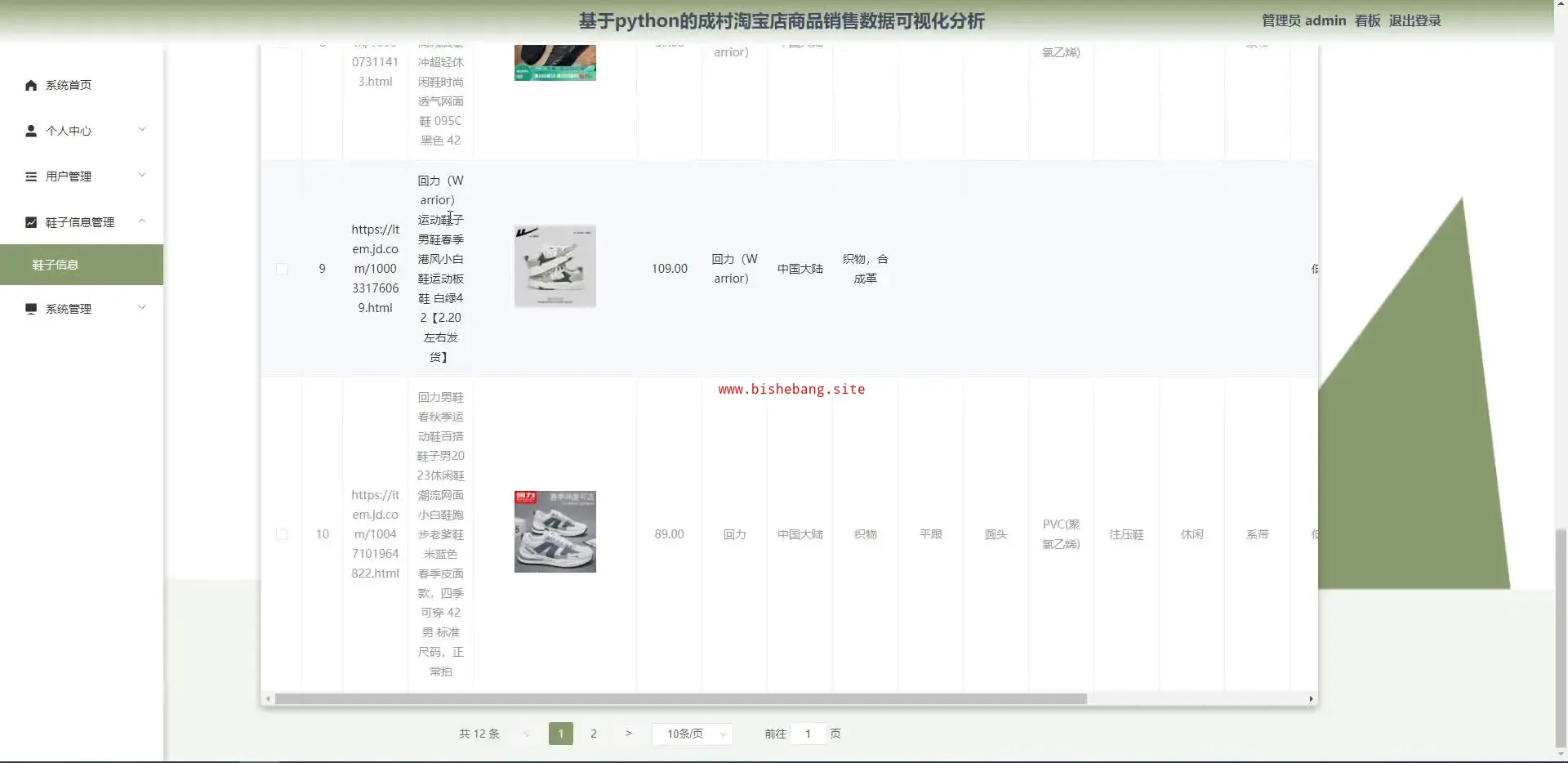Open 鞋子信息管理 menu item
Image resolution: width=1568 pixels, height=763 pixels.
tap(82, 222)
